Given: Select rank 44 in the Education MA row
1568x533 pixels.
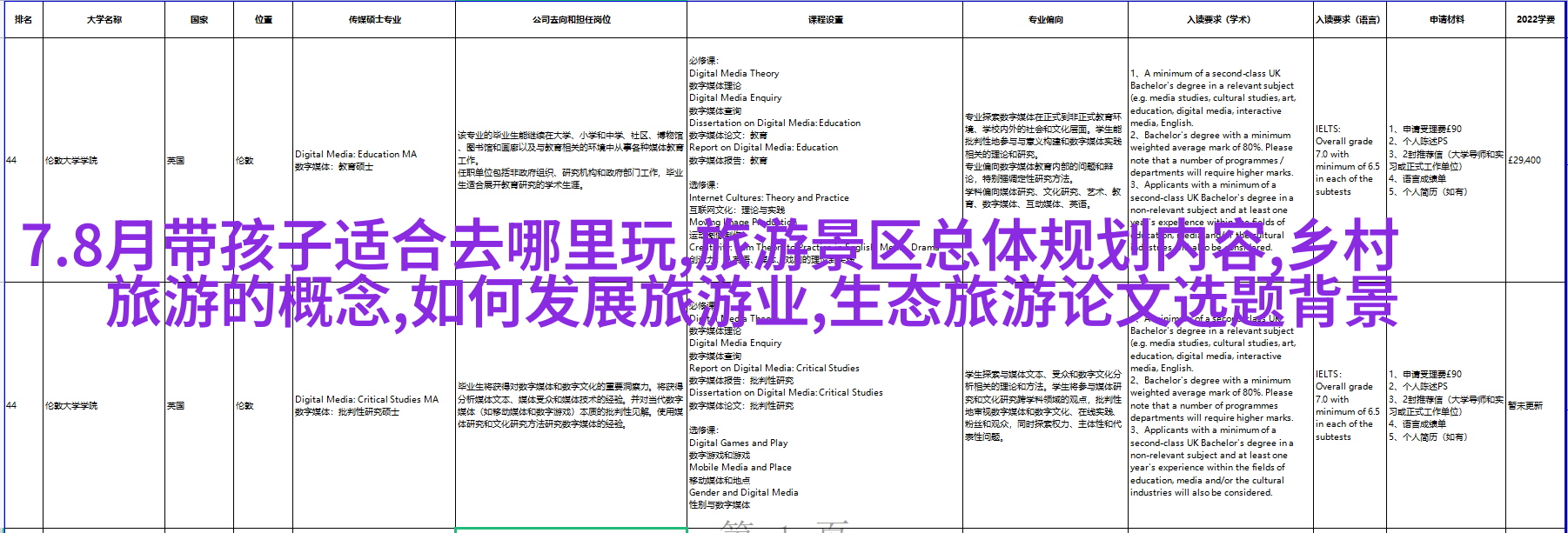Looking at the screenshot, I should [23, 160].
